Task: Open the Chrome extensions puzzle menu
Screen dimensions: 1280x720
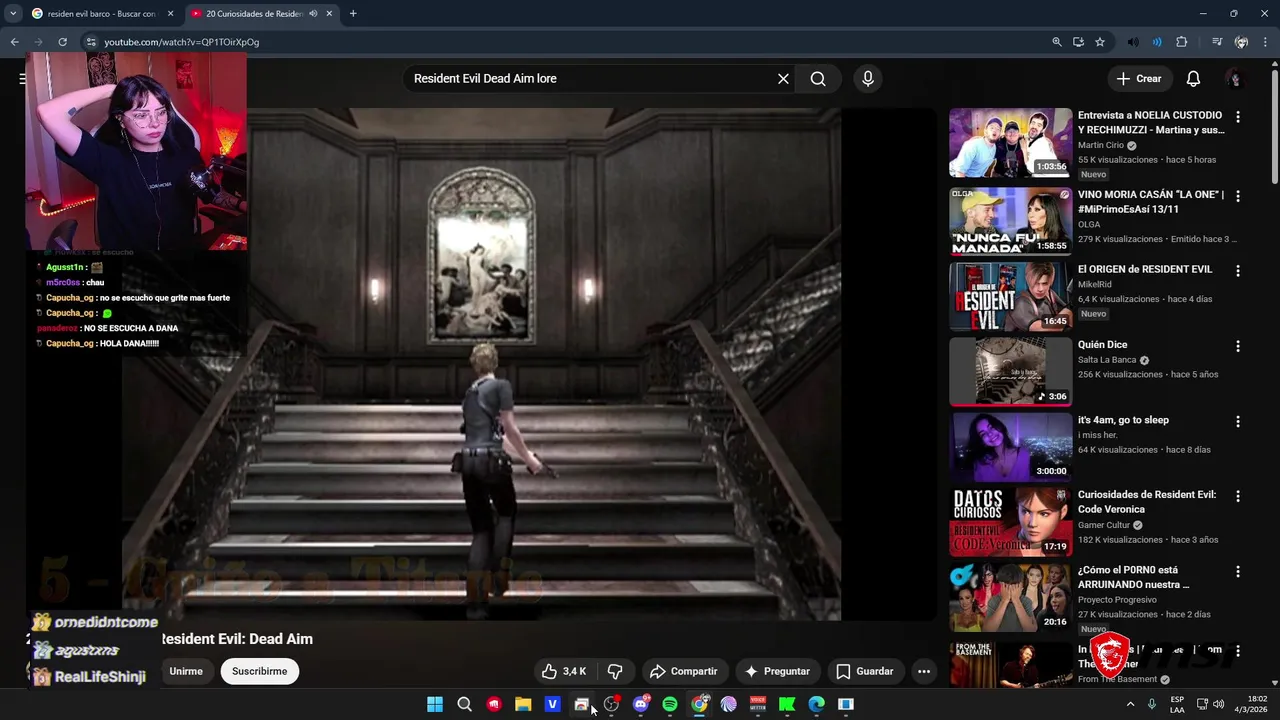Action: coord(1182,42)
